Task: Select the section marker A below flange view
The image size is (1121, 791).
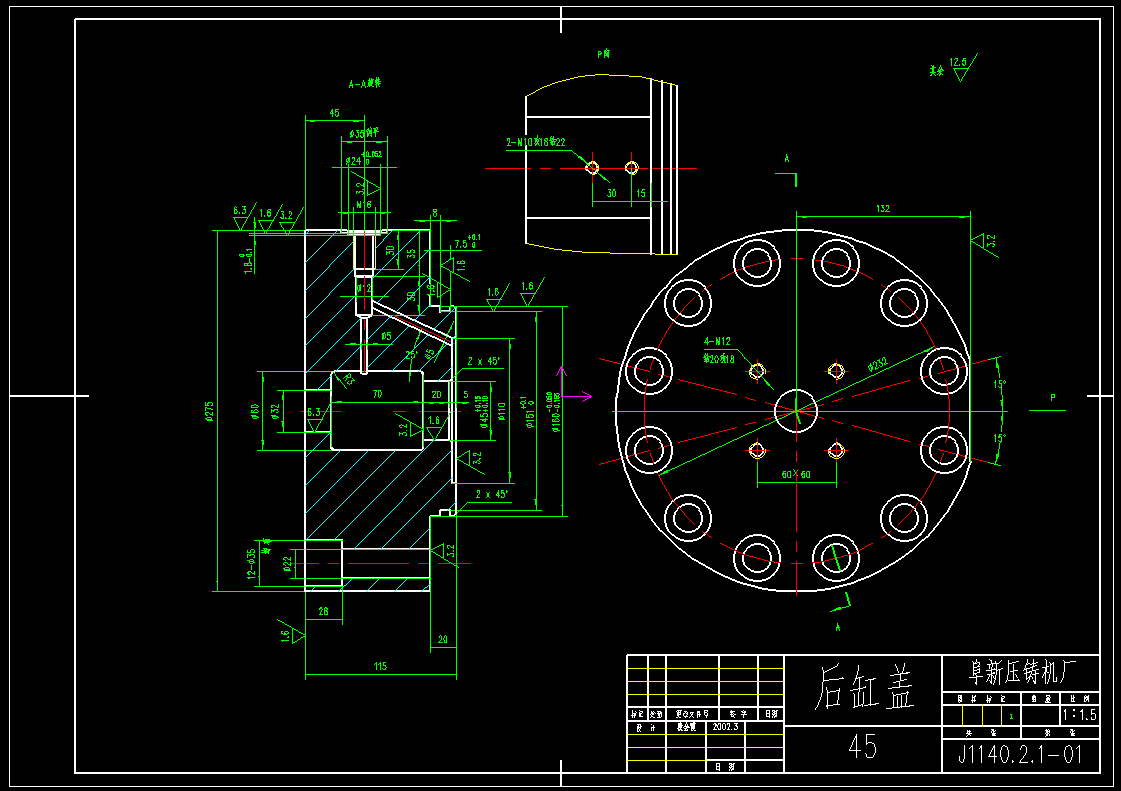Action: (838, 627)
